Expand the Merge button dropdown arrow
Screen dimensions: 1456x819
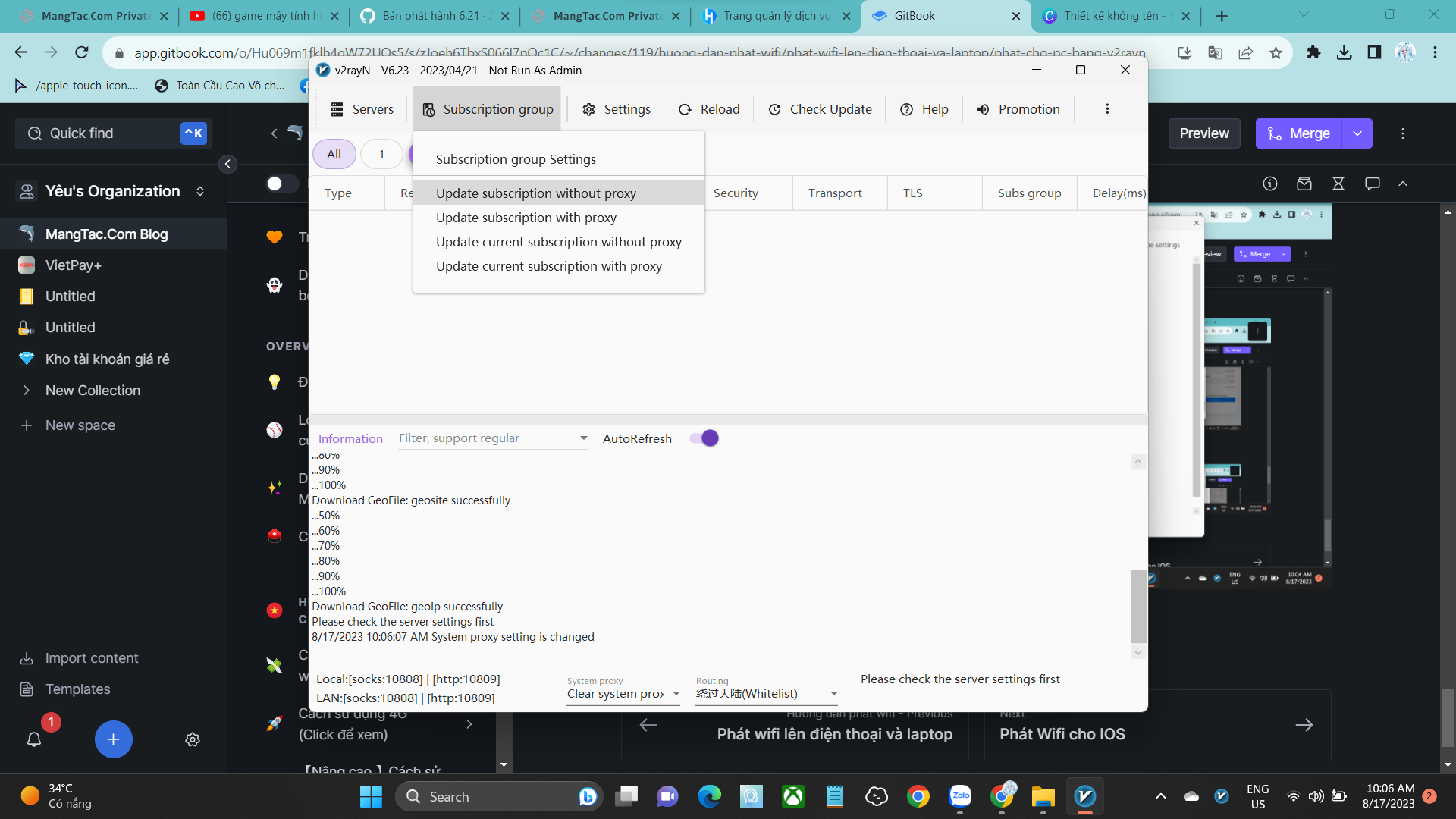click(1357, 133)
